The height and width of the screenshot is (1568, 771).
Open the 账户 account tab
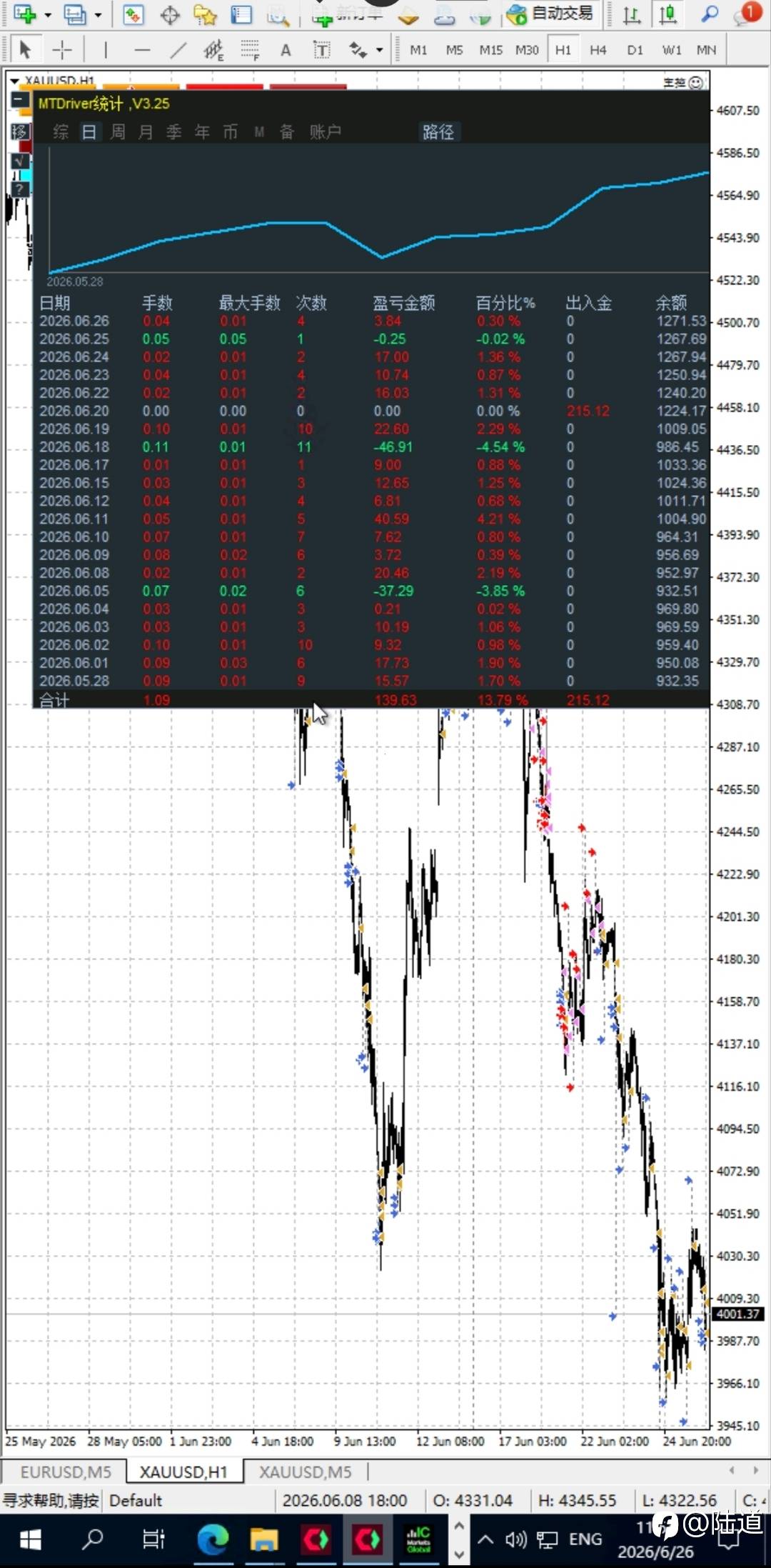326,131
